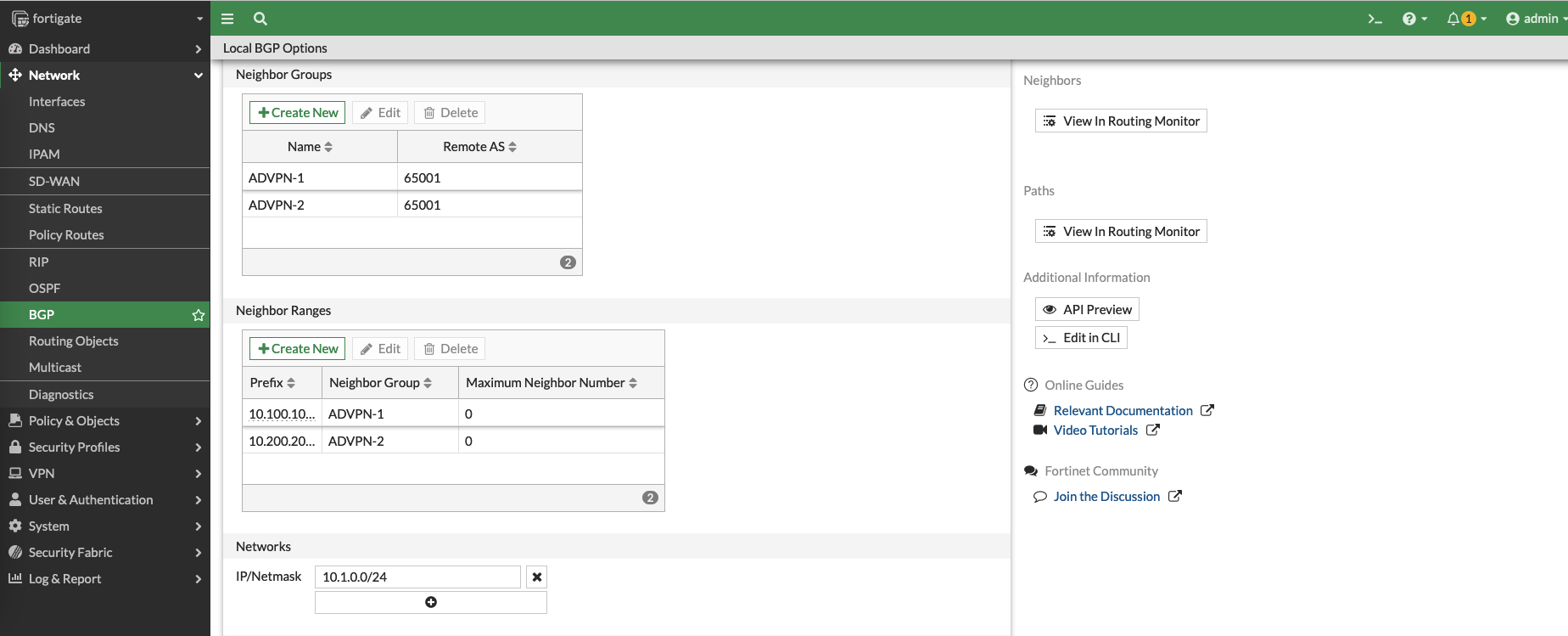Click the Edit in CLI button

click(1081, 338)
